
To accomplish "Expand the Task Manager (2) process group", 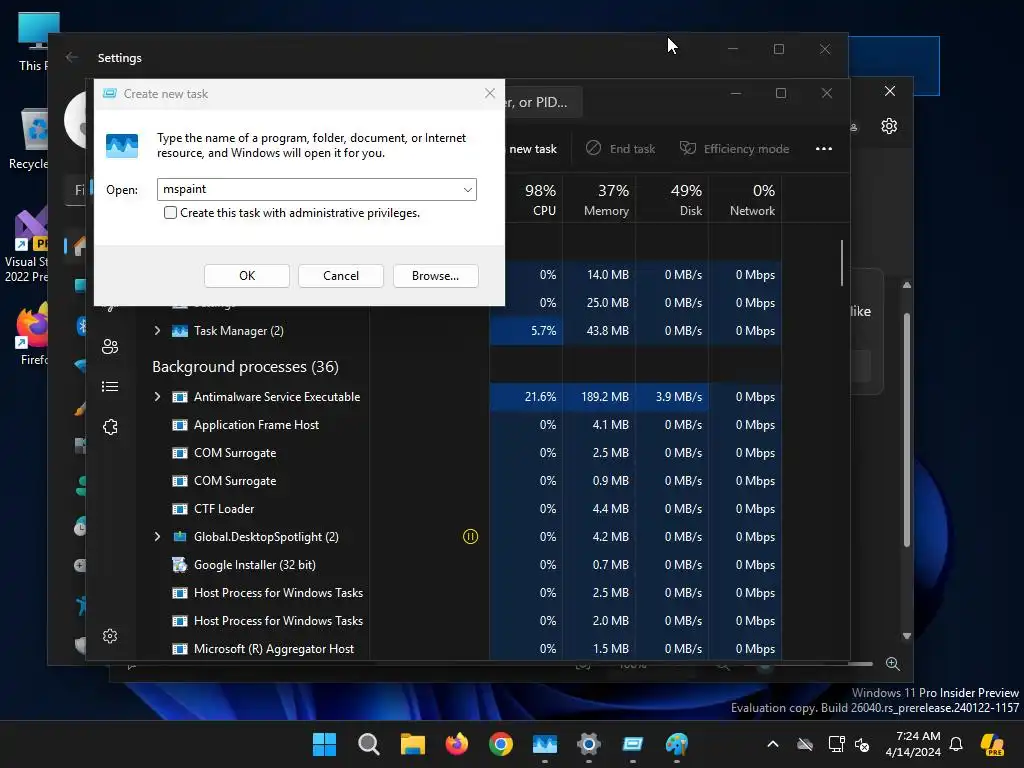I will pyautogui.click(x=157, y=330).
